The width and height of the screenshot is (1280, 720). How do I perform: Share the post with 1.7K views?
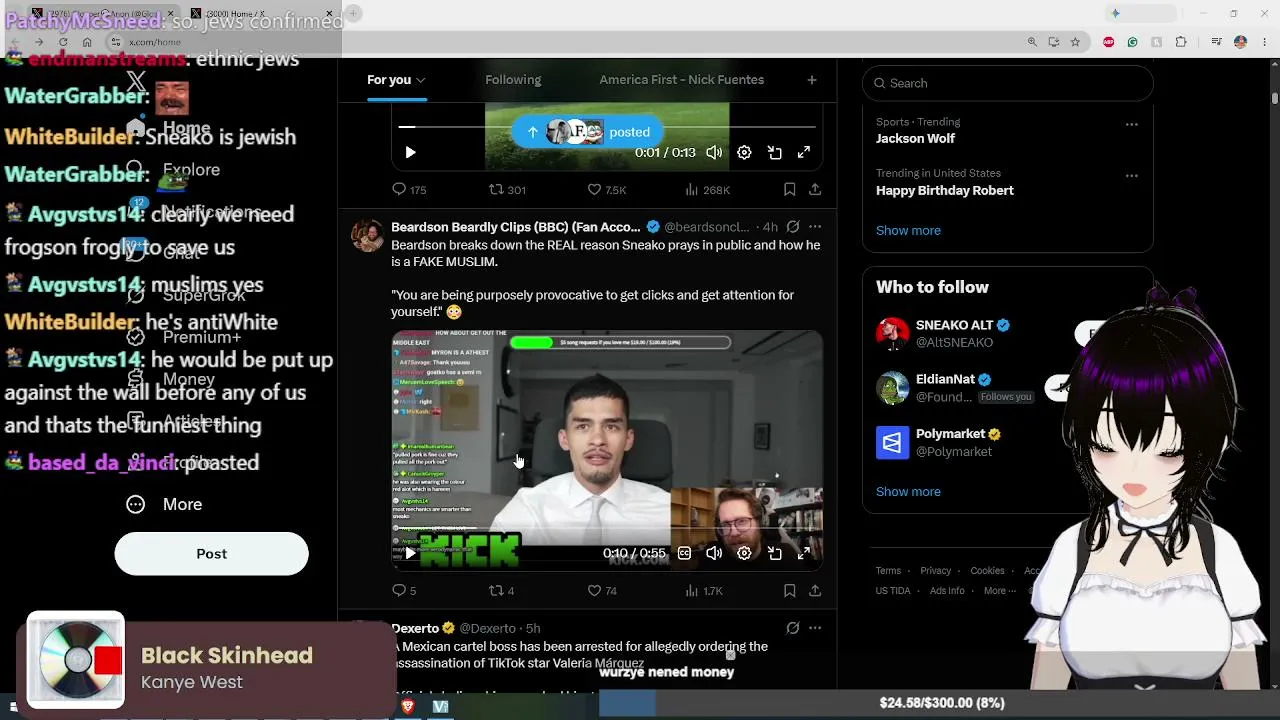(x=815, y=591)
